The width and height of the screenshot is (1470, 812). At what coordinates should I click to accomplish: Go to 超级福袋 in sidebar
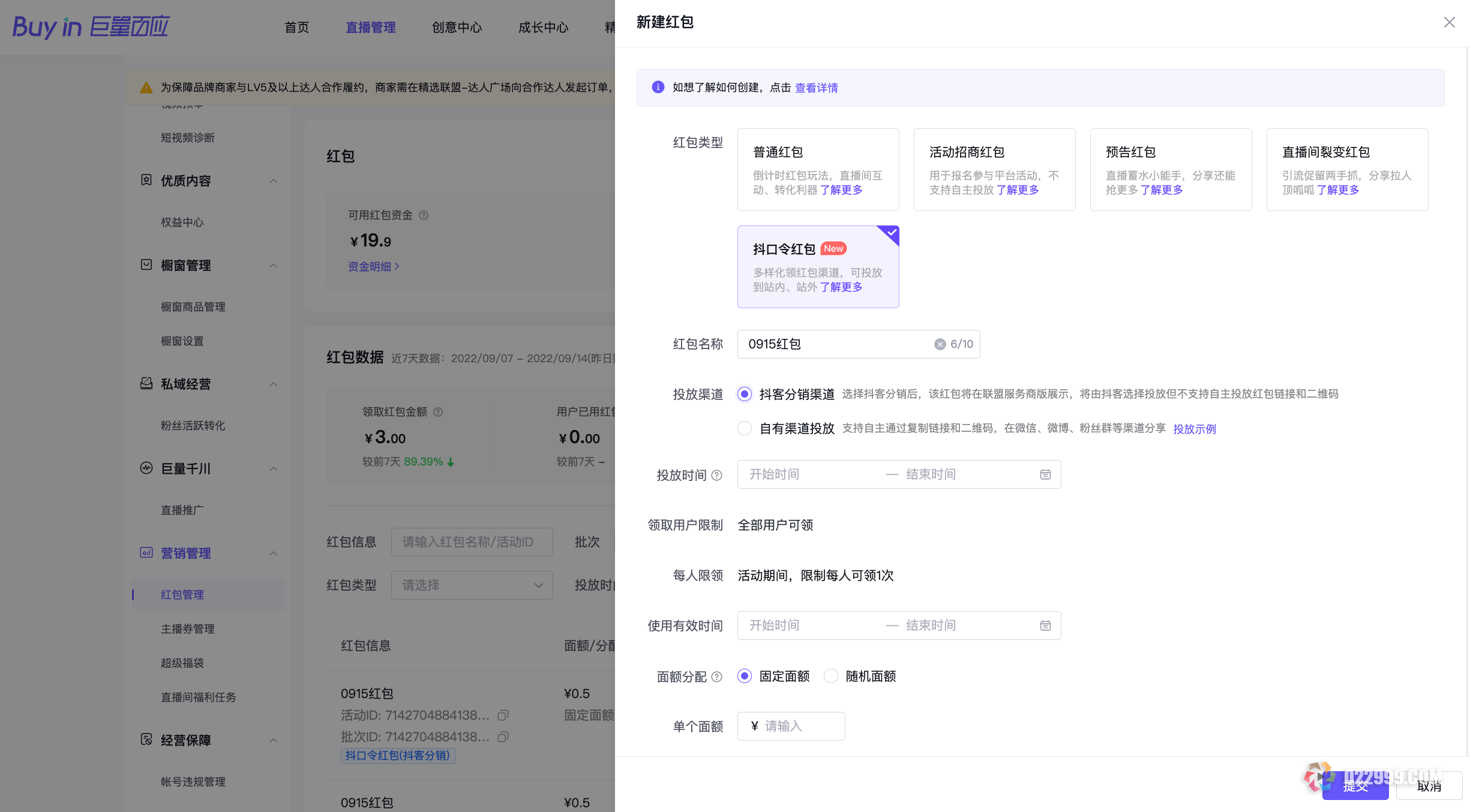pyautogui.click(x=182, y=663)
